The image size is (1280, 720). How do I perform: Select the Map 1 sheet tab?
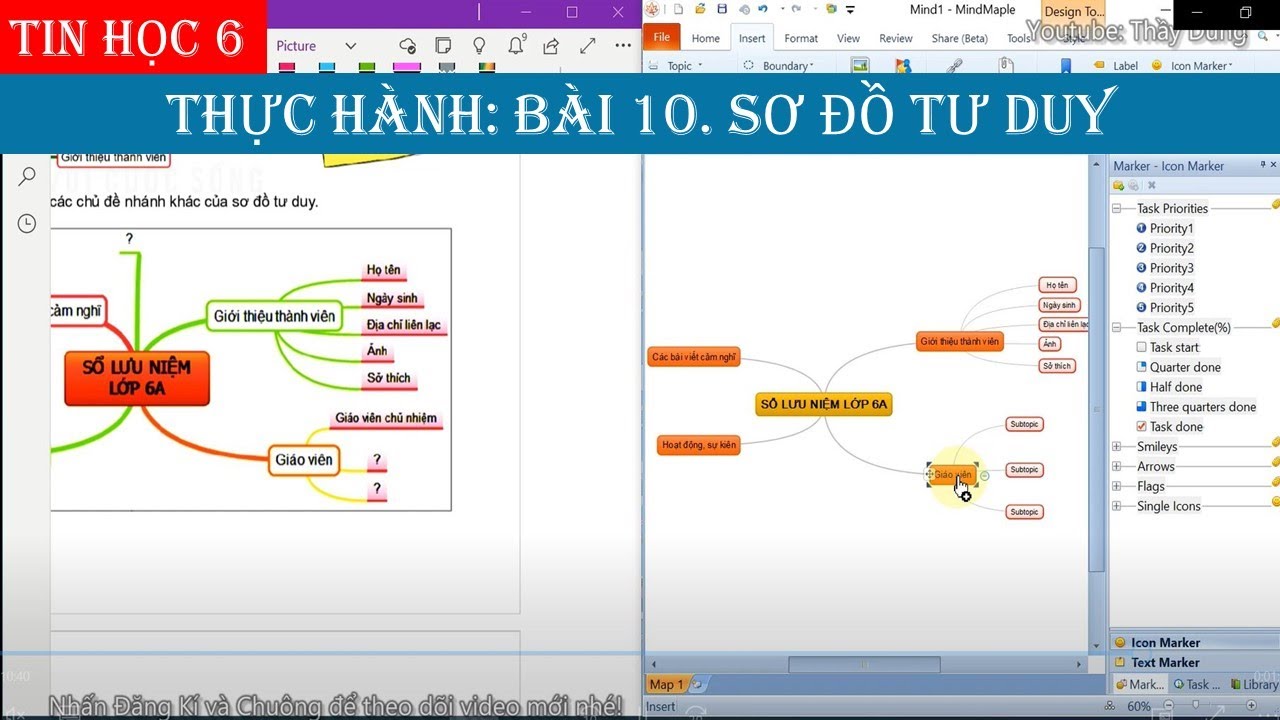click(667, 685)
